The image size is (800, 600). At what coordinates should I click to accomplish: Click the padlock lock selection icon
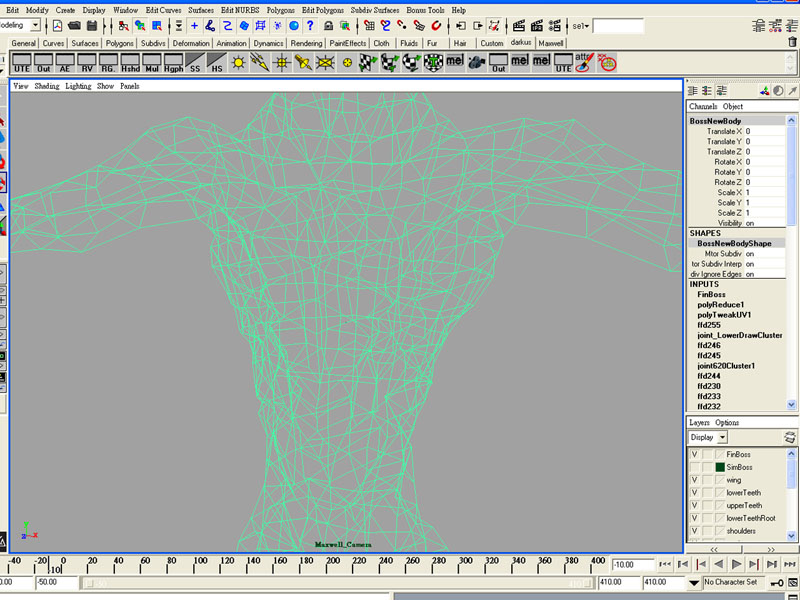pyautogui.click(x=329, y=26)
